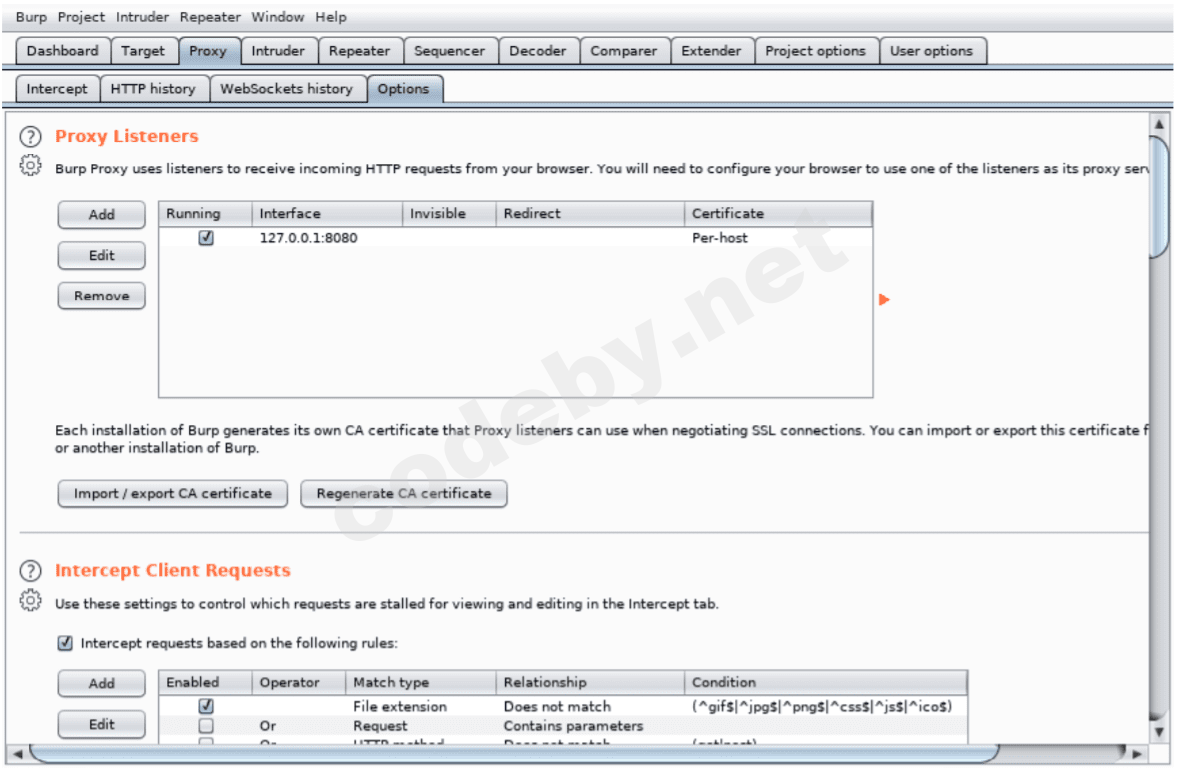Switch to the Intercept sub-tab

[57, 89]
